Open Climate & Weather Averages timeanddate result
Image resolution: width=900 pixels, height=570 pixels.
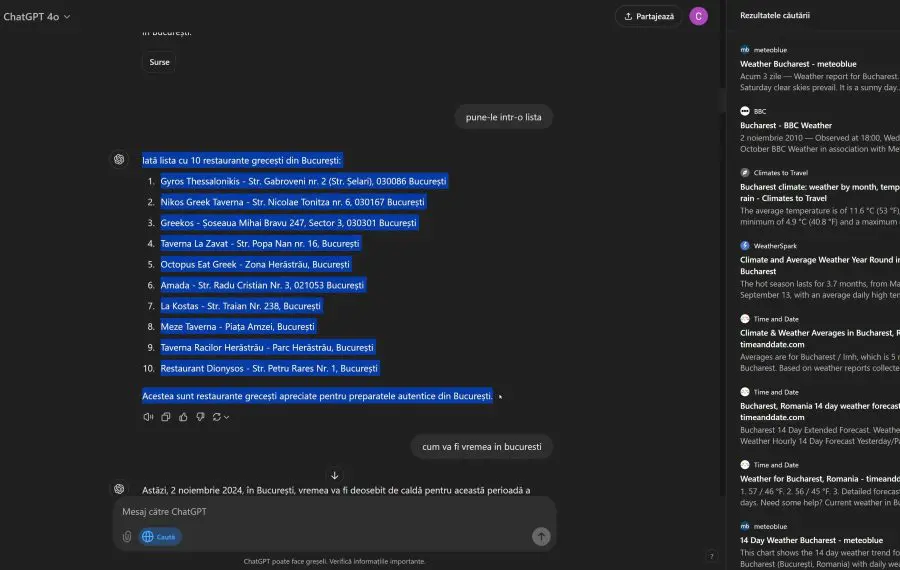pyautogui.click(x=820, y=338)
